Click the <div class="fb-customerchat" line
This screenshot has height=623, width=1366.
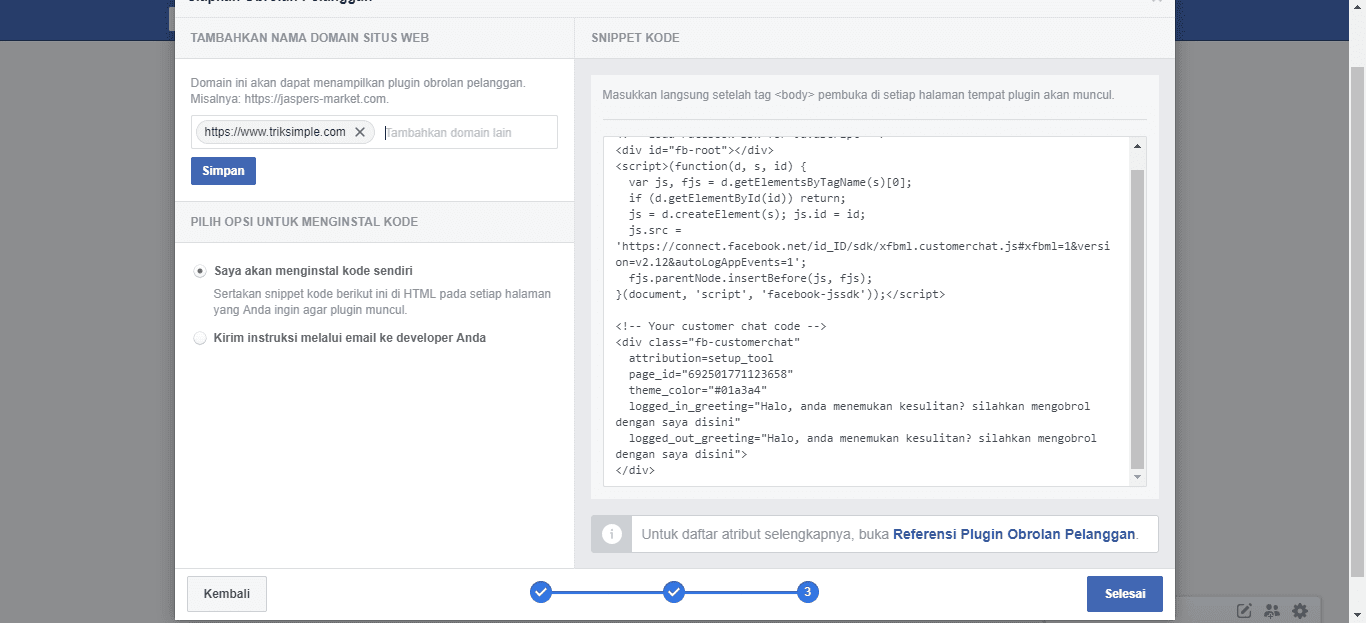click(708, 342)
